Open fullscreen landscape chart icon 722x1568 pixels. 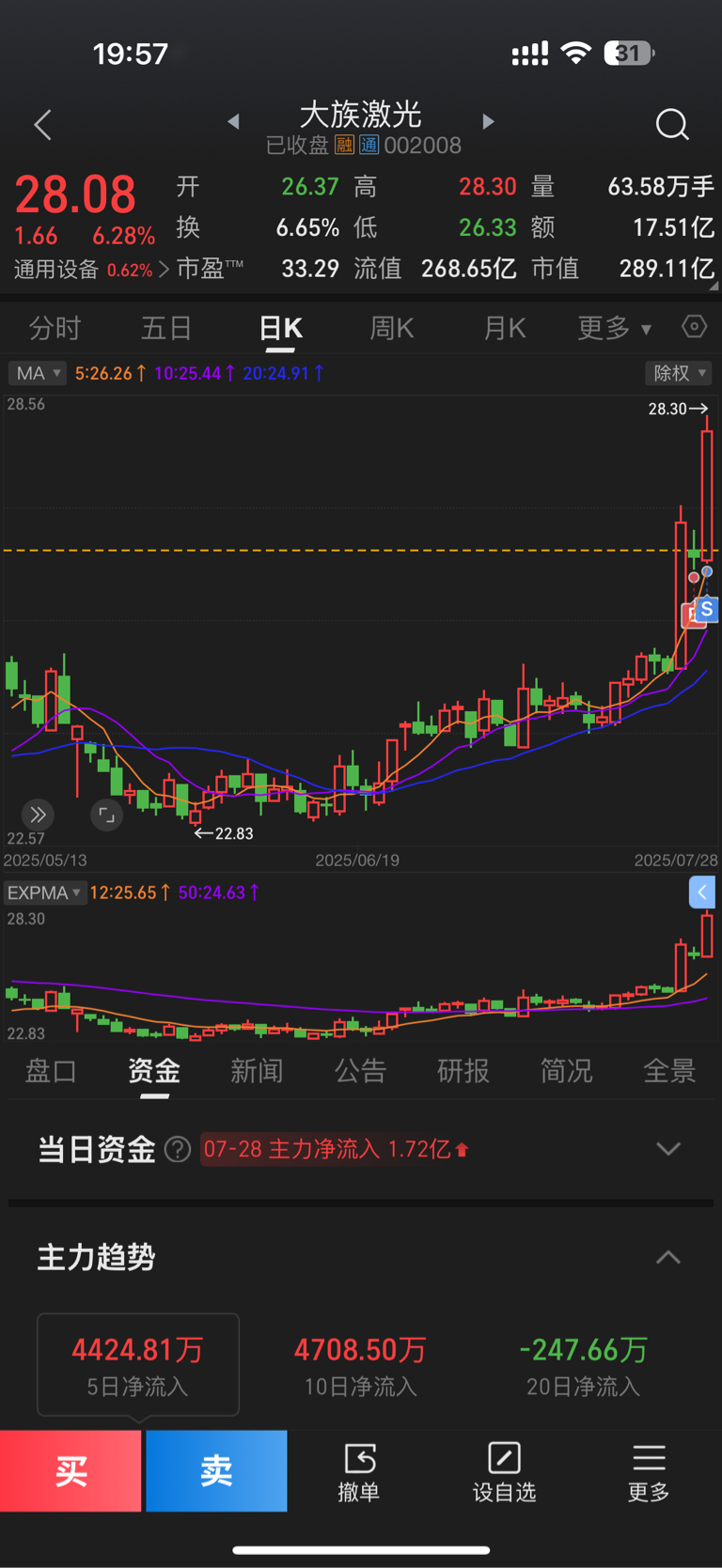[x=106, y=815]
